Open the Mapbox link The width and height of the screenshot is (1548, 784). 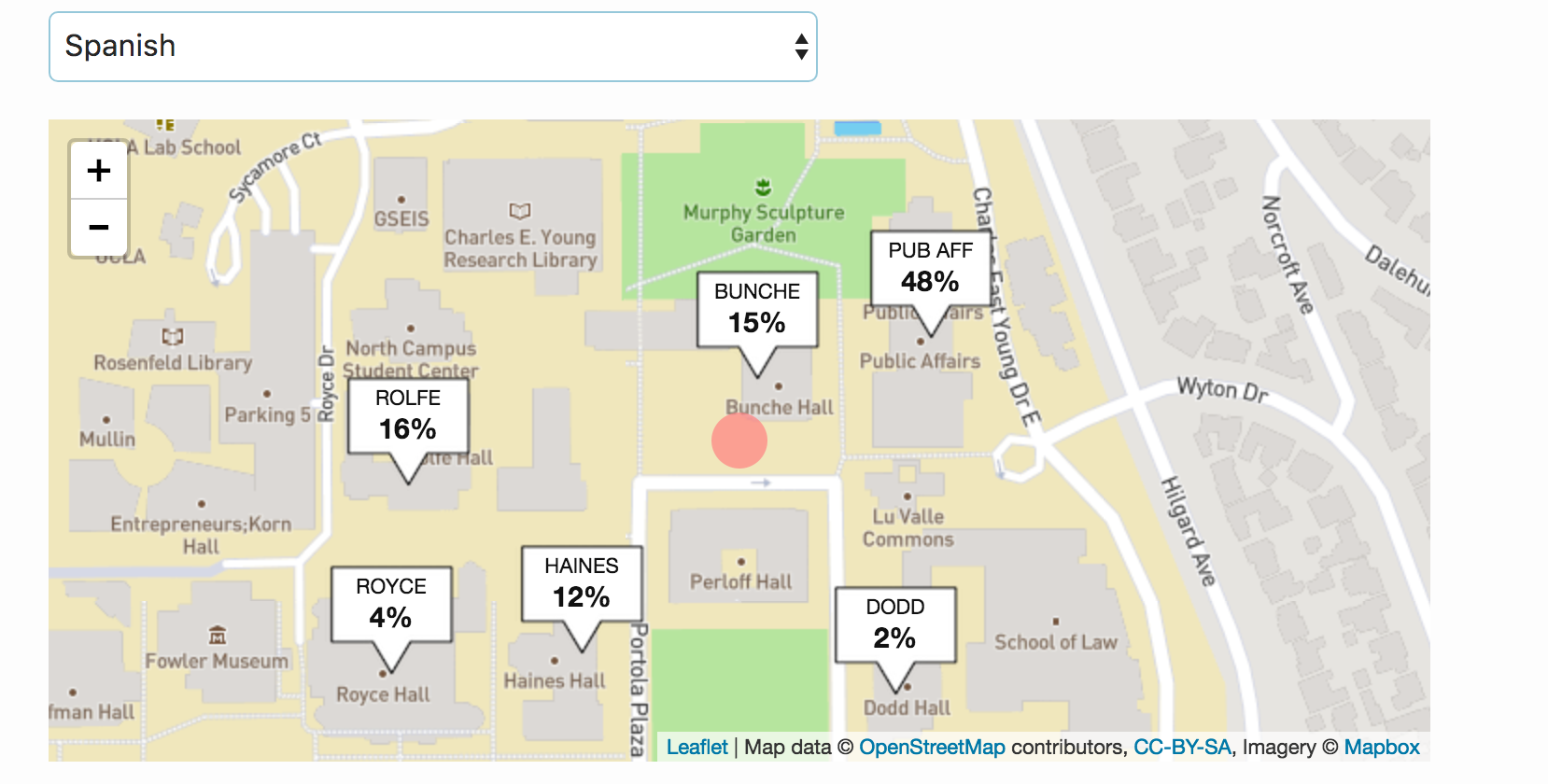[x=1382, y=748]
